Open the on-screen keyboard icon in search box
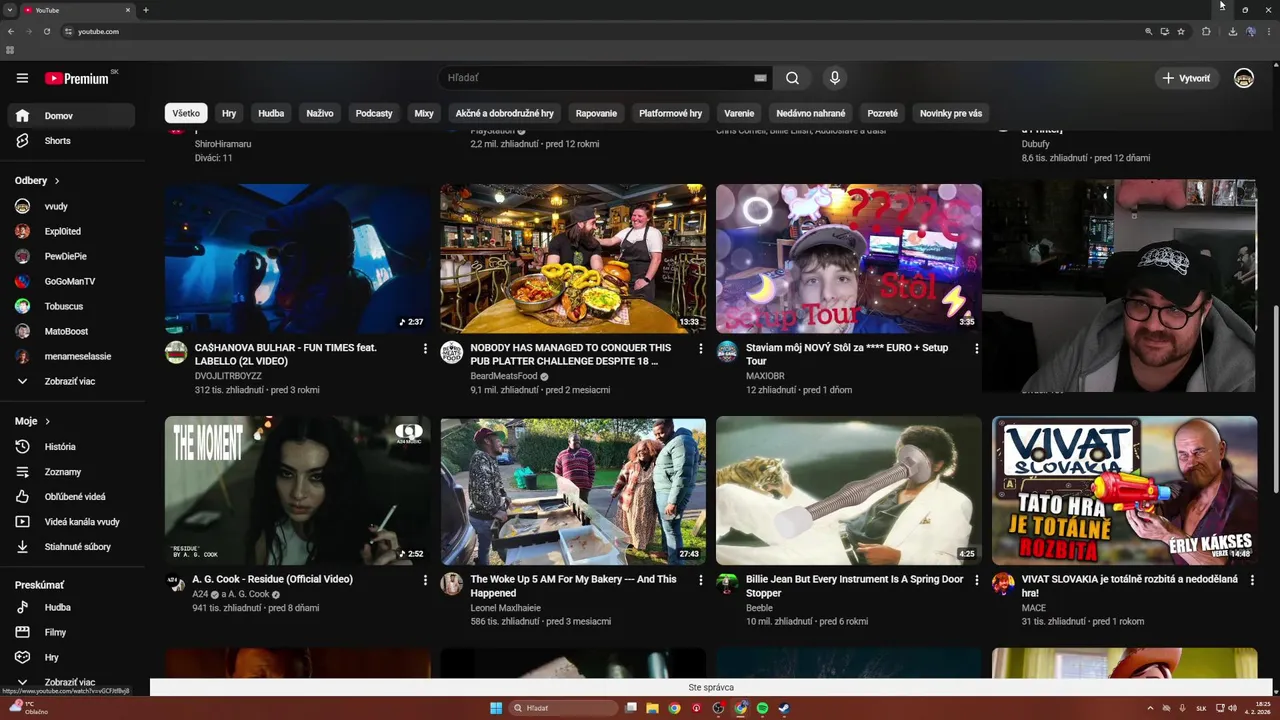This screenshot has width=1280, height=720. pos(760,78)
